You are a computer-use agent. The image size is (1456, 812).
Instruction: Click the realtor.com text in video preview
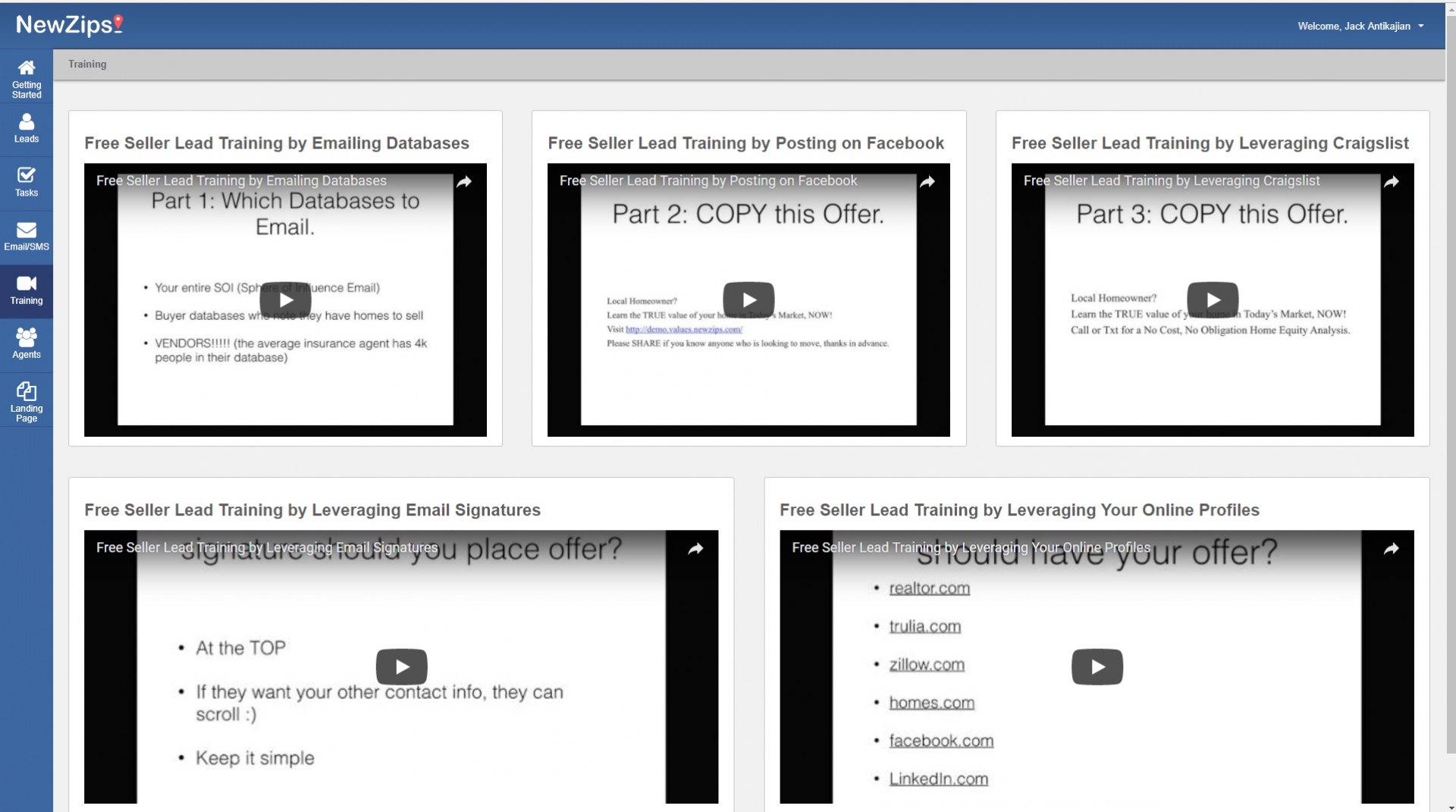point(930,588)
